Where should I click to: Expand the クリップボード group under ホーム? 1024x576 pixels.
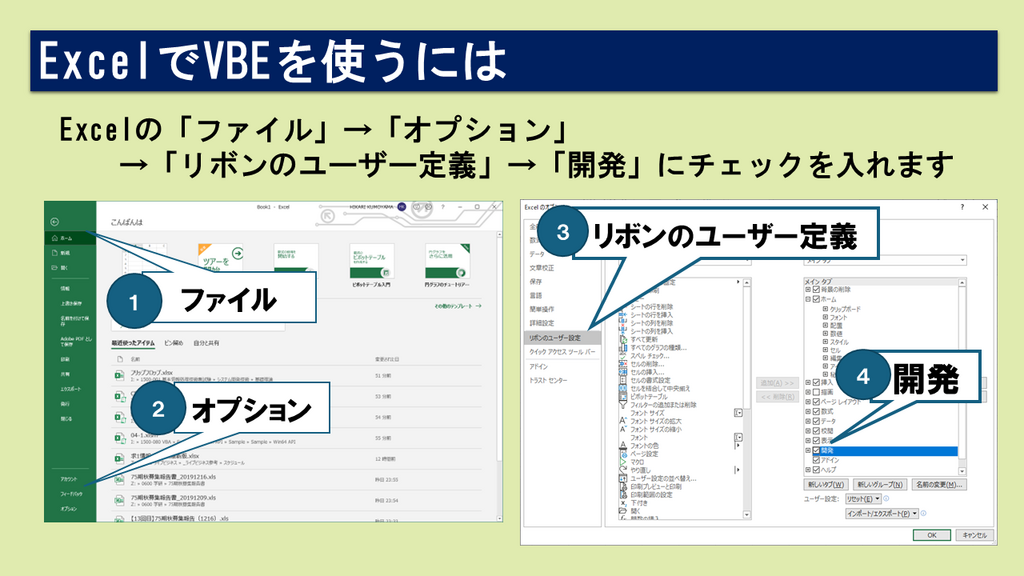(x=825, y=309)
